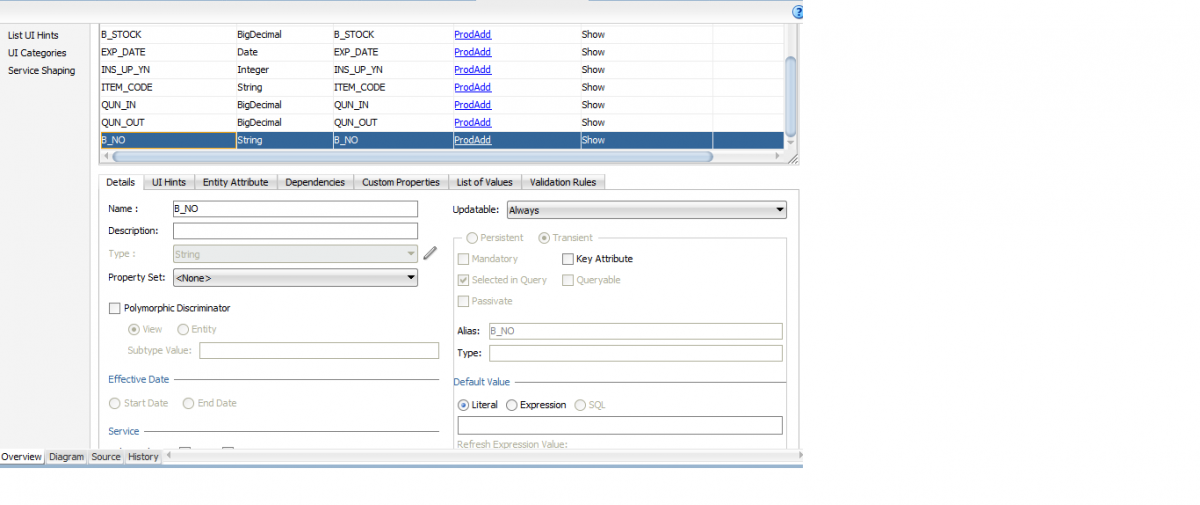Toggle the Polymorphic Discriminator checkbox

(115, 308)
